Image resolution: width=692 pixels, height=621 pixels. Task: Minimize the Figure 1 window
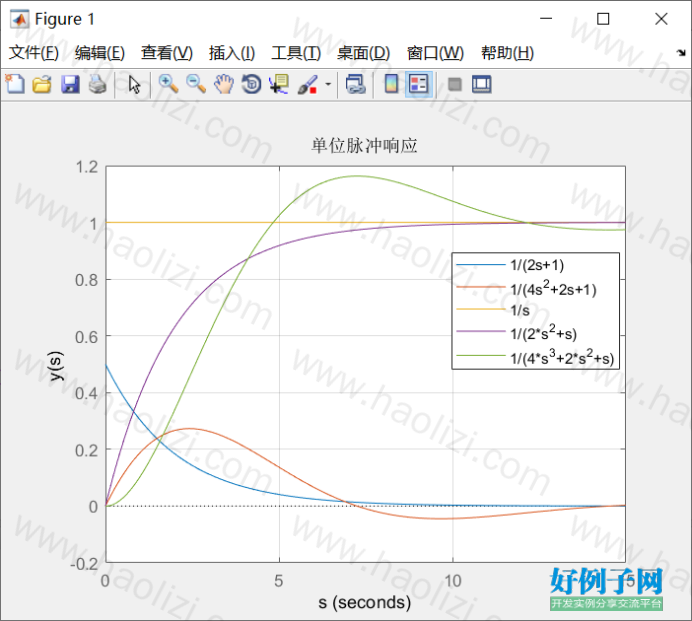546,19
